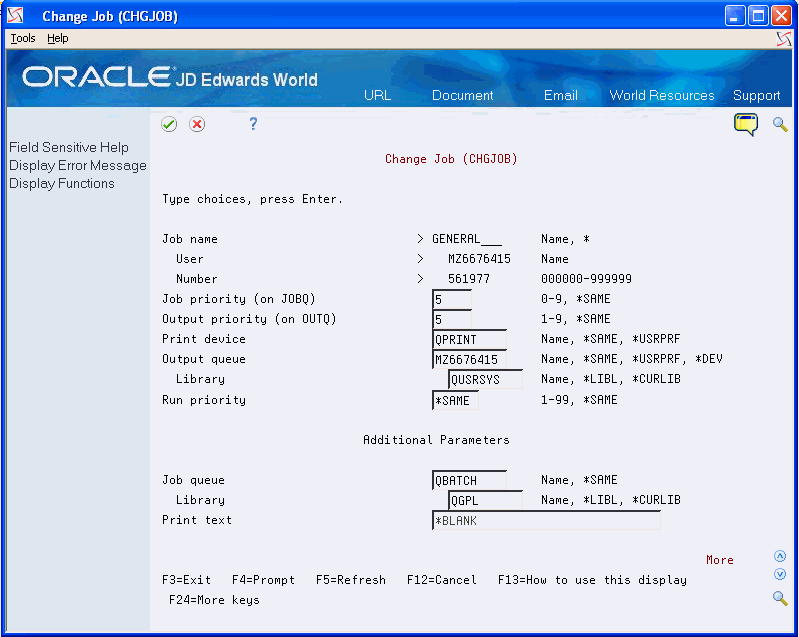
Task: Select Display Error Message in the sidebar
Action: click(78, 166)
